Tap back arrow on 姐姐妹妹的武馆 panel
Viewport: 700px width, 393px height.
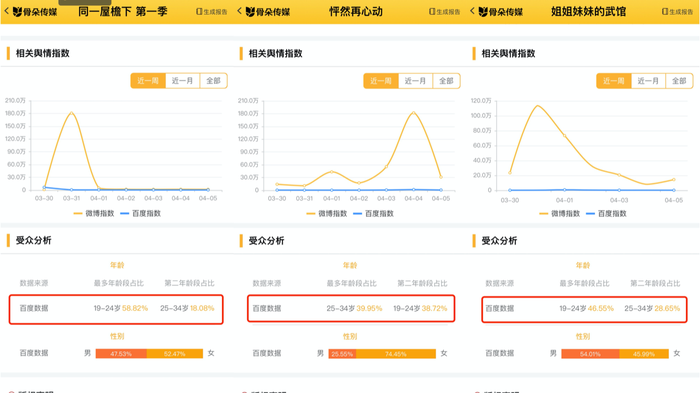pyautogui.click(x=472, y=11)
